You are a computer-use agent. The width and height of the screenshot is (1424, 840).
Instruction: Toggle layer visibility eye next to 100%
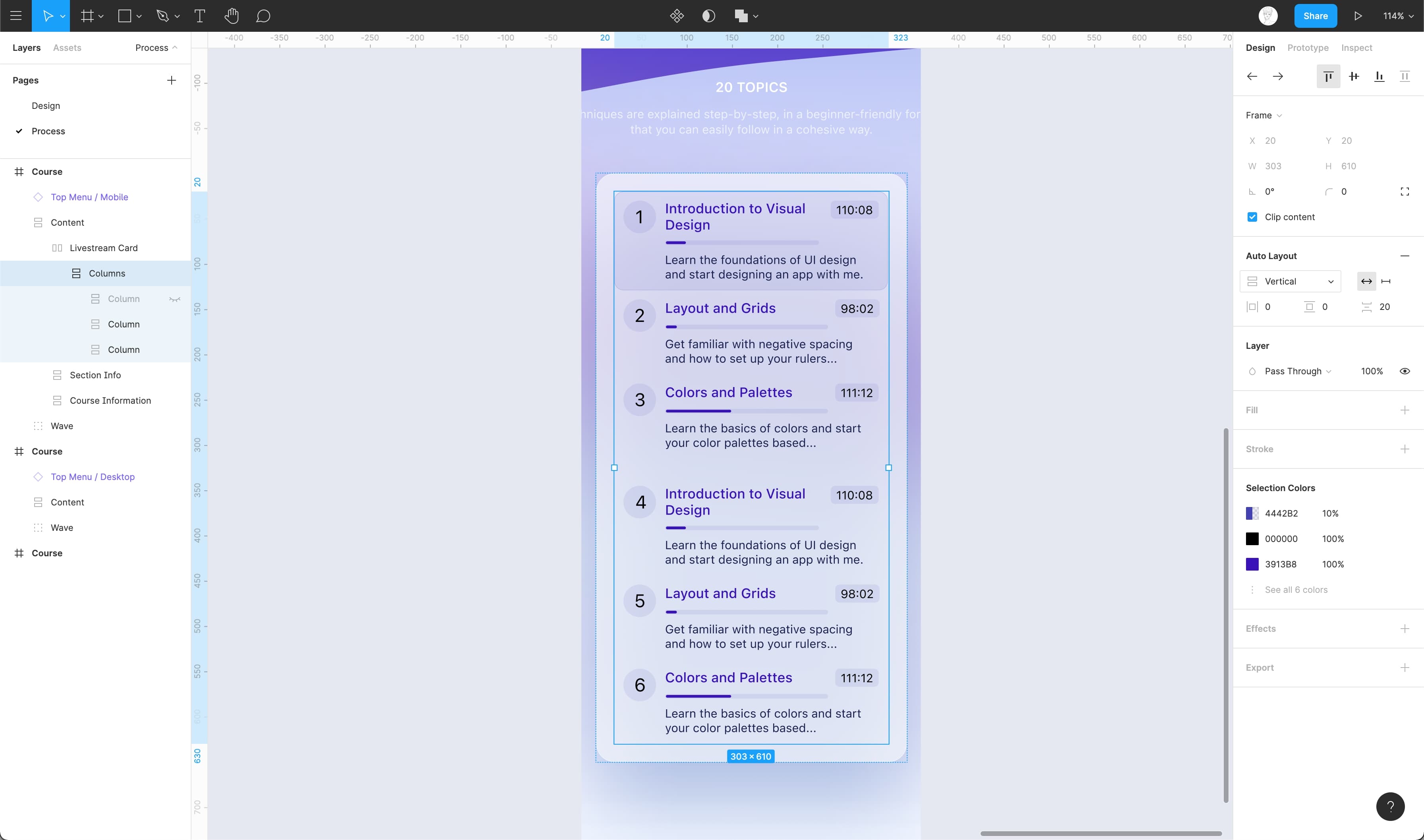[x=1404, y=371]
